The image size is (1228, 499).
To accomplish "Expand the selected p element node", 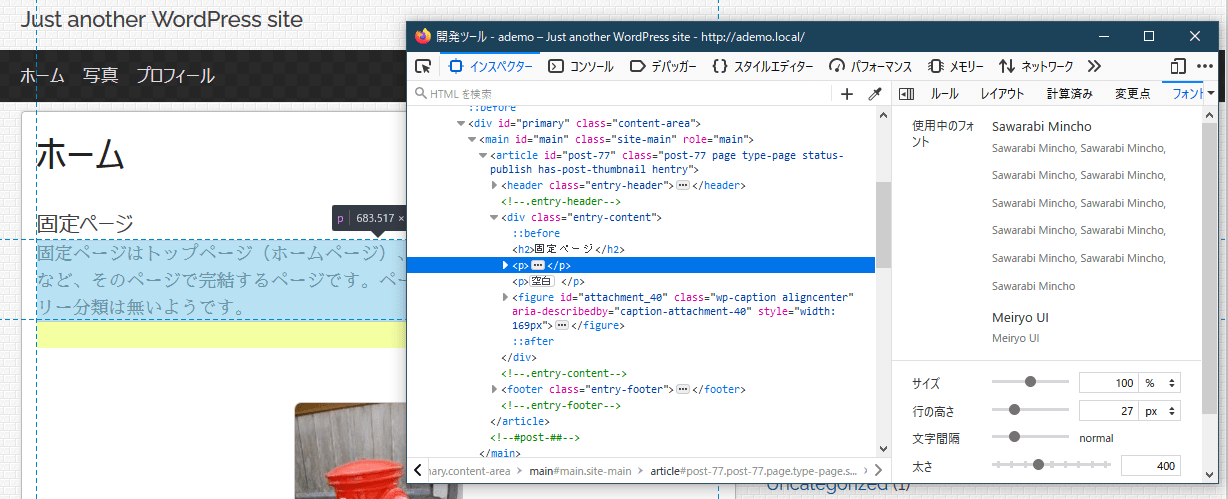I will [x=506, y=265].
